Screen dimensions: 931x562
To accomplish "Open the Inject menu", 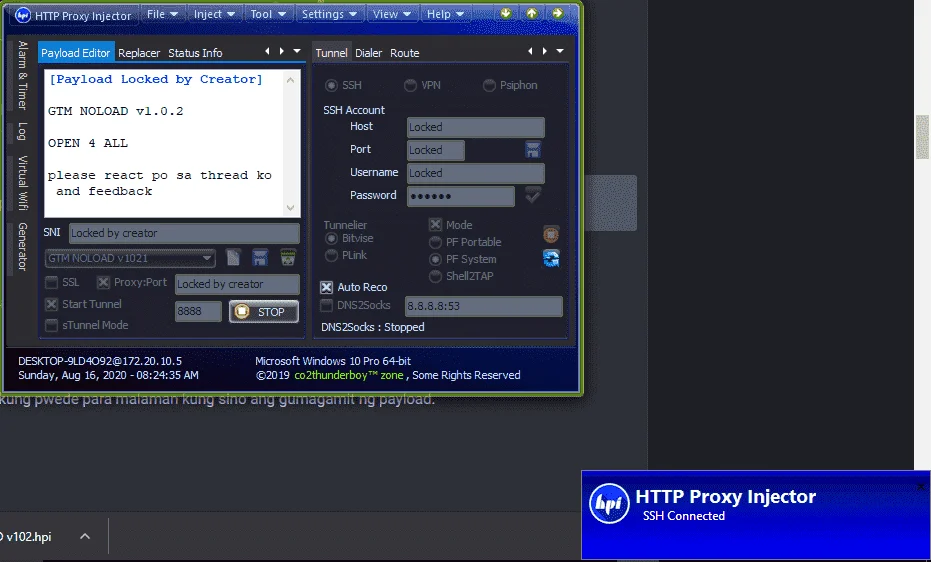I will (214, 14).
